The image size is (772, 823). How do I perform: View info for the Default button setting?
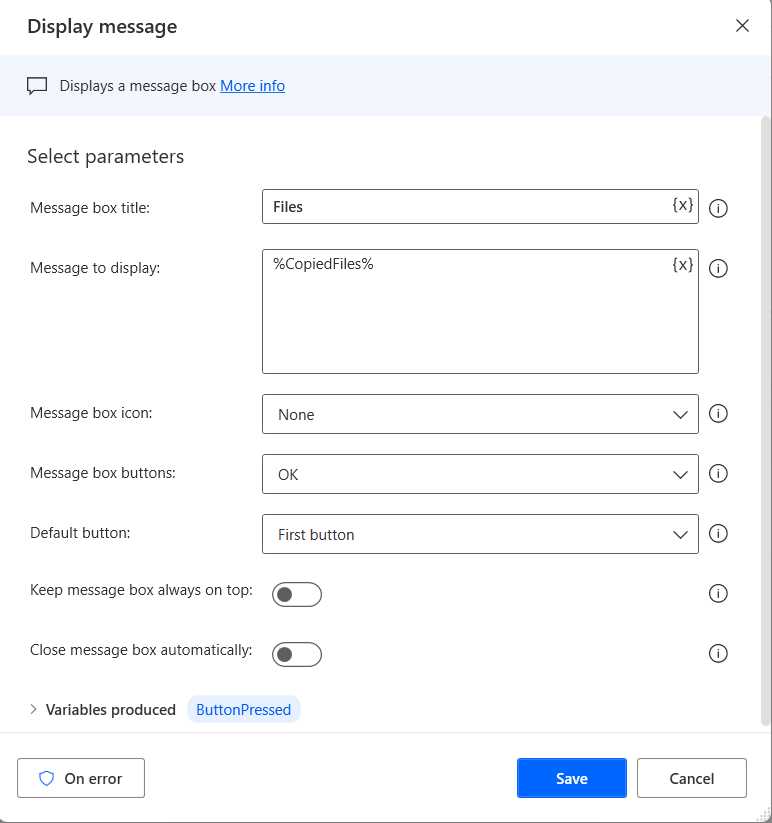pyautogui.click(x=718, y=533)
